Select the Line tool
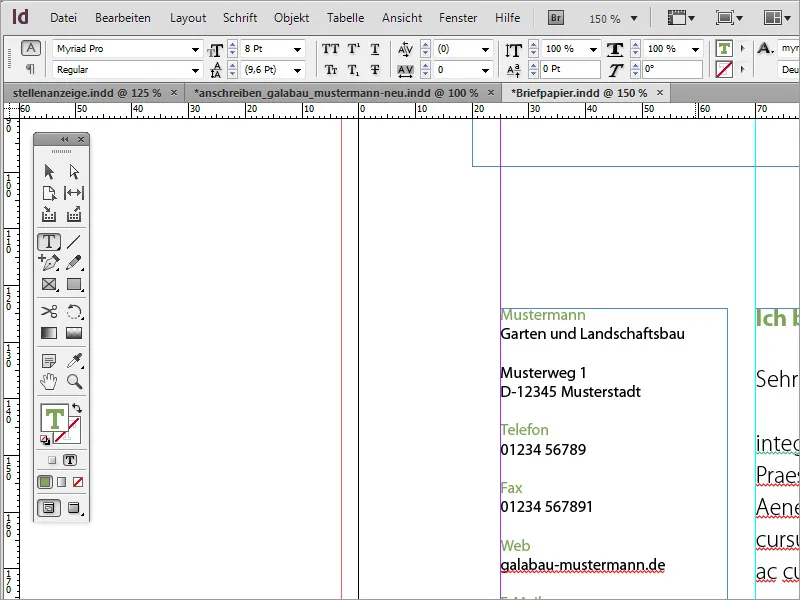This screenshot has height=600, width=800. click(x=74, y=241)
